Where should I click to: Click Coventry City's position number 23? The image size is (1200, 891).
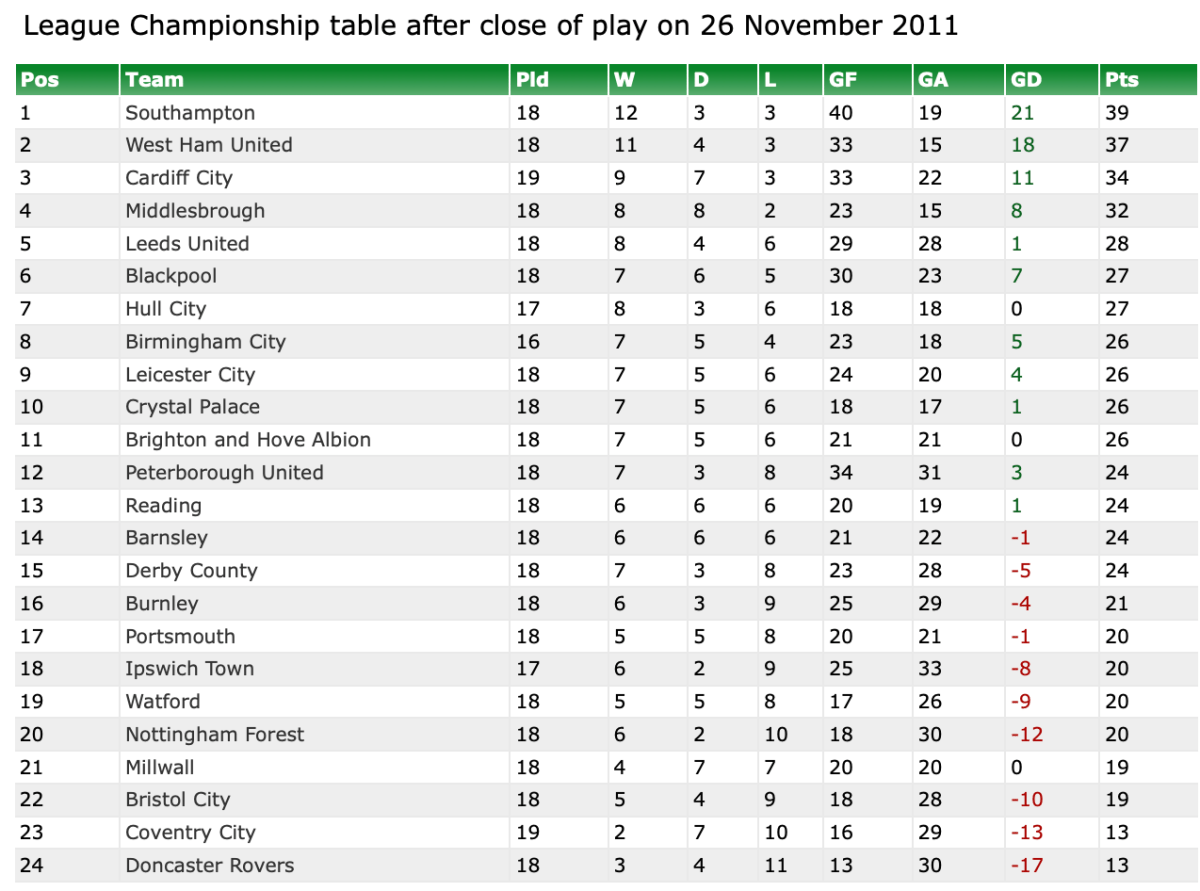(x=32, y=833)
